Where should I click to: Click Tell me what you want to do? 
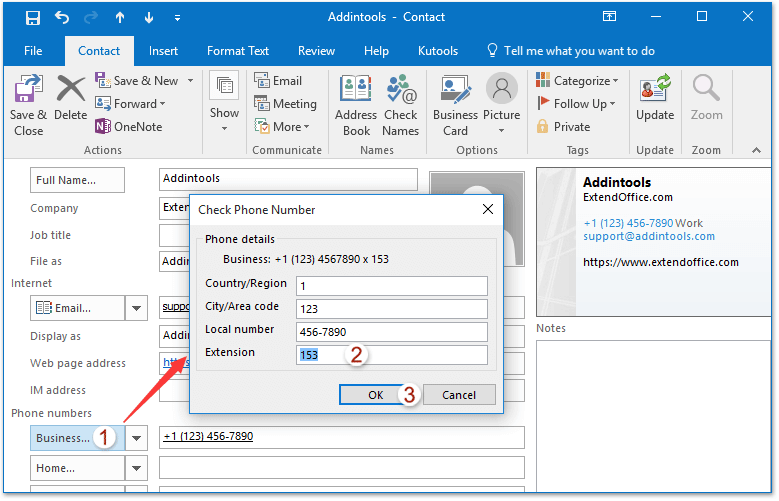570,51
